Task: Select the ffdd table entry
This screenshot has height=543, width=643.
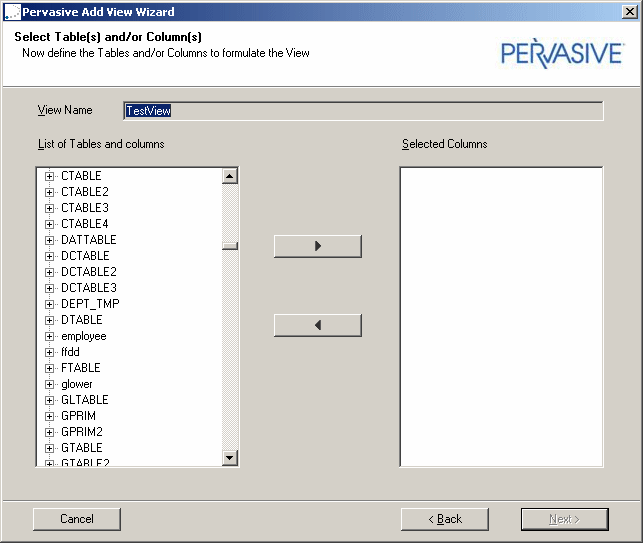Action: (x=70, y=352)
